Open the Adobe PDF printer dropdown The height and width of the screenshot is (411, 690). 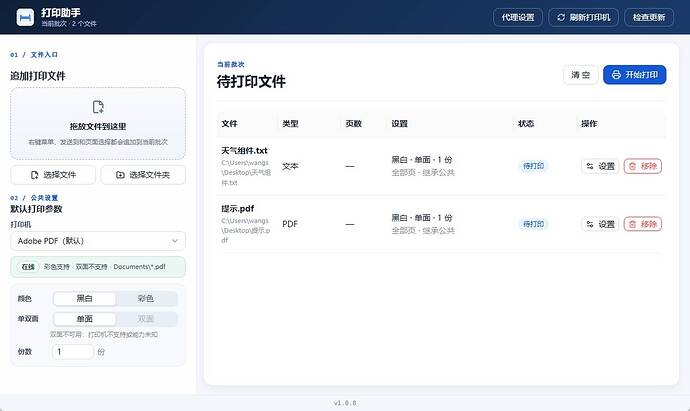click(98, 241)
